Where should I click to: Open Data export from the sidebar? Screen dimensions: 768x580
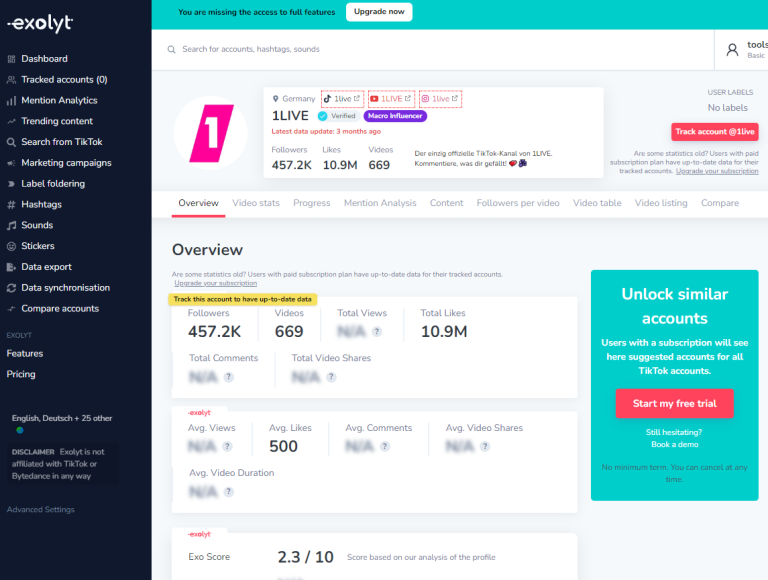pos(47,267)
